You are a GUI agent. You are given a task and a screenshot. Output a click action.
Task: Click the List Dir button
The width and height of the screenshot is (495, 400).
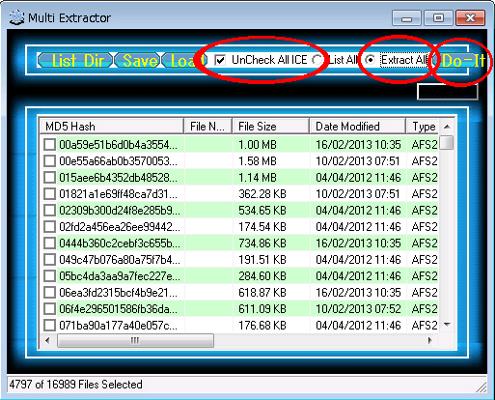tap(75, 61)
